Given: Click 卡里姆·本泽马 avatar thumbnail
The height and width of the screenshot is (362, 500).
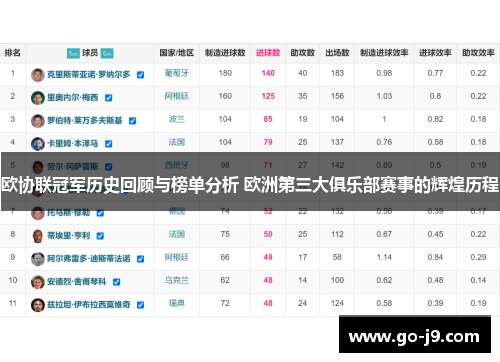Looking at the screenshot, I should click(x=38, y=144).
